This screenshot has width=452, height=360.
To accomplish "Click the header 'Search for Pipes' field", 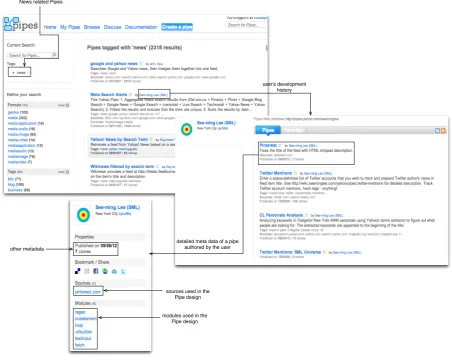I will click(247, 25).
